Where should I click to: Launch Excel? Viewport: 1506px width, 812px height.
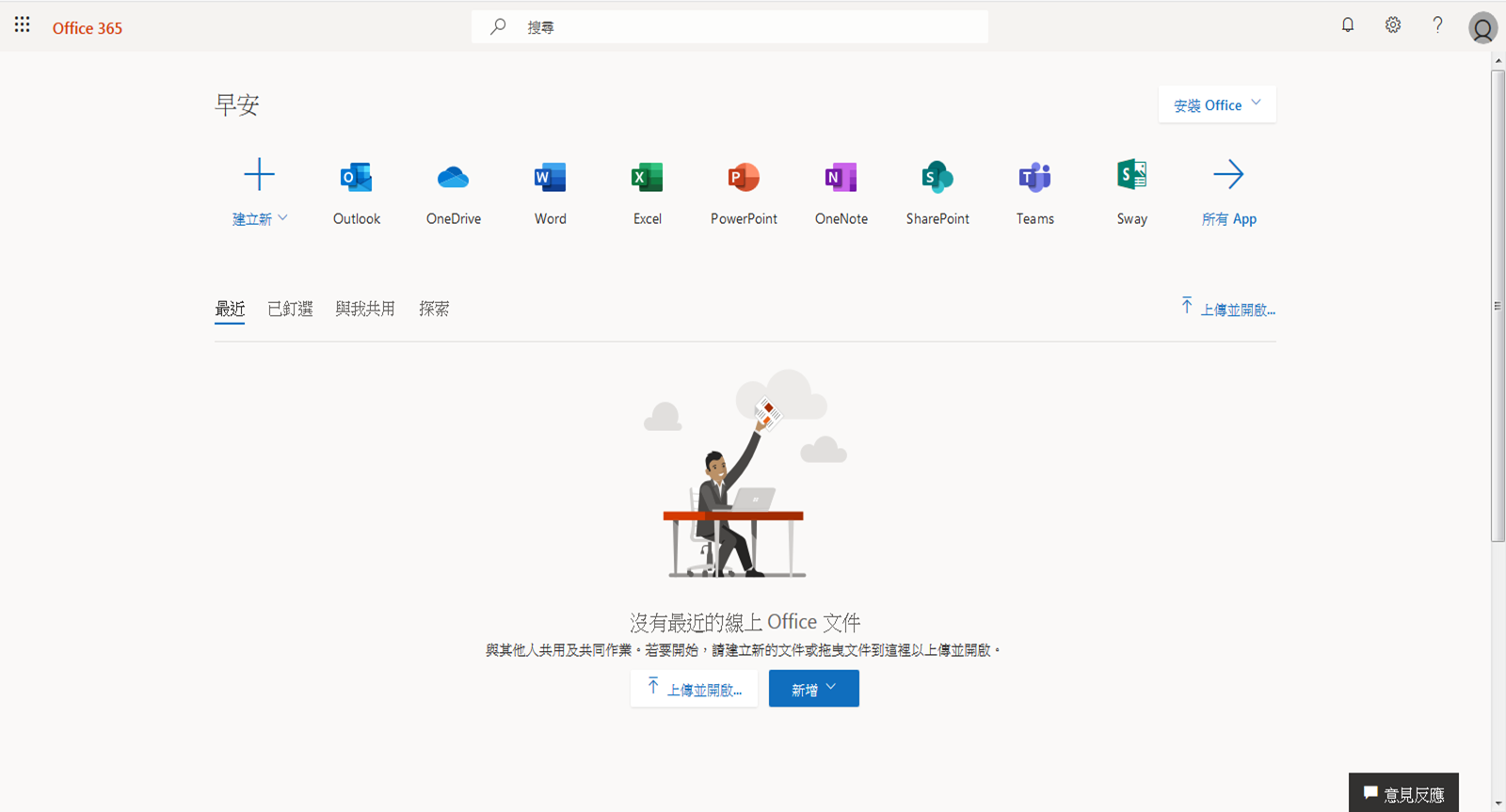point(648,193)
